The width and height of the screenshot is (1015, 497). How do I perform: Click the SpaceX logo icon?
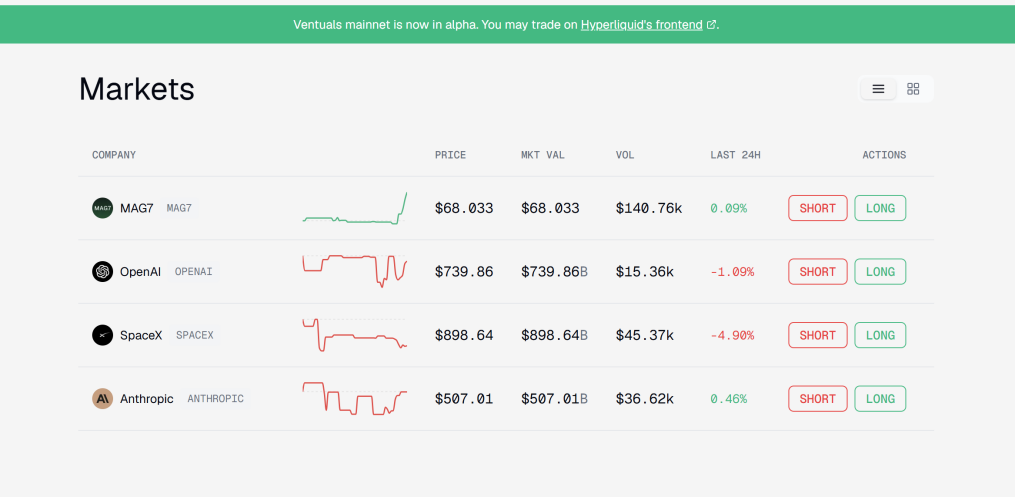point(102,335)
